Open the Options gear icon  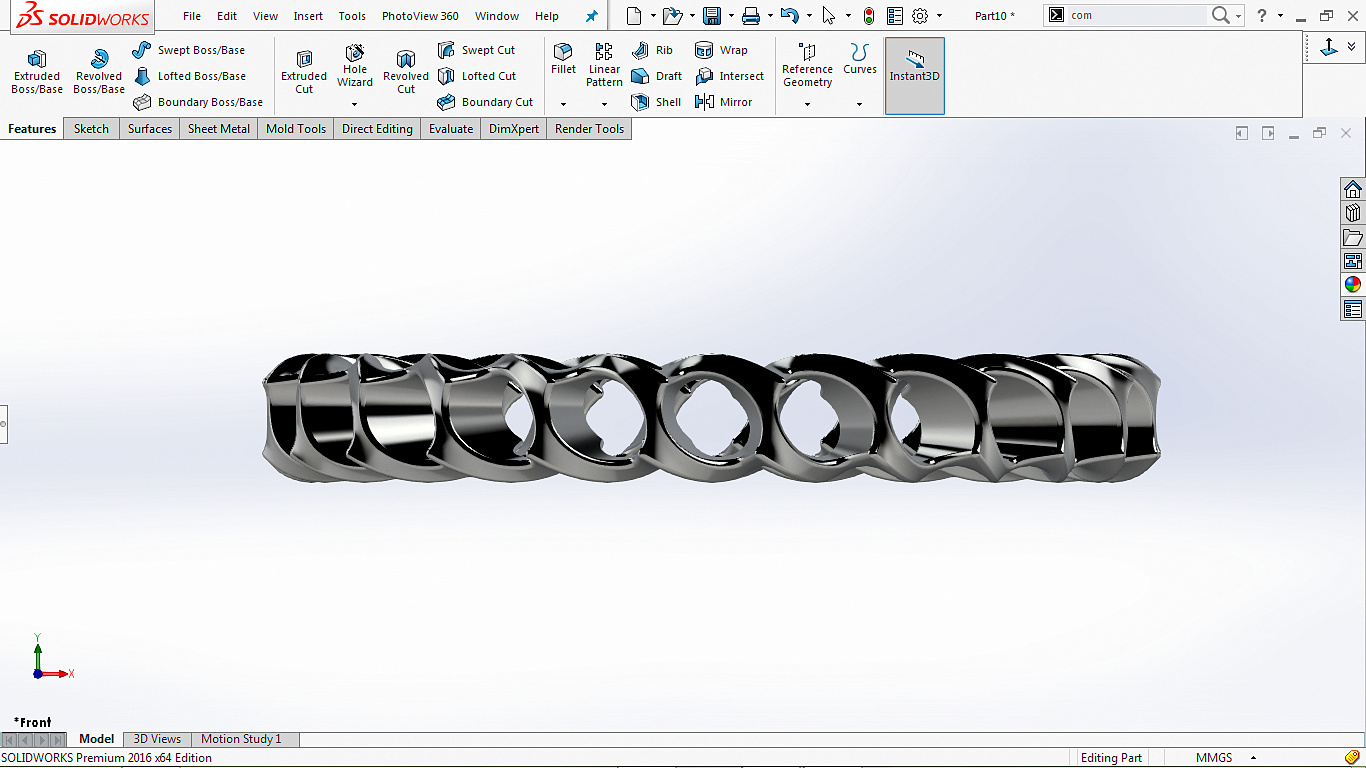pos(920,16)
